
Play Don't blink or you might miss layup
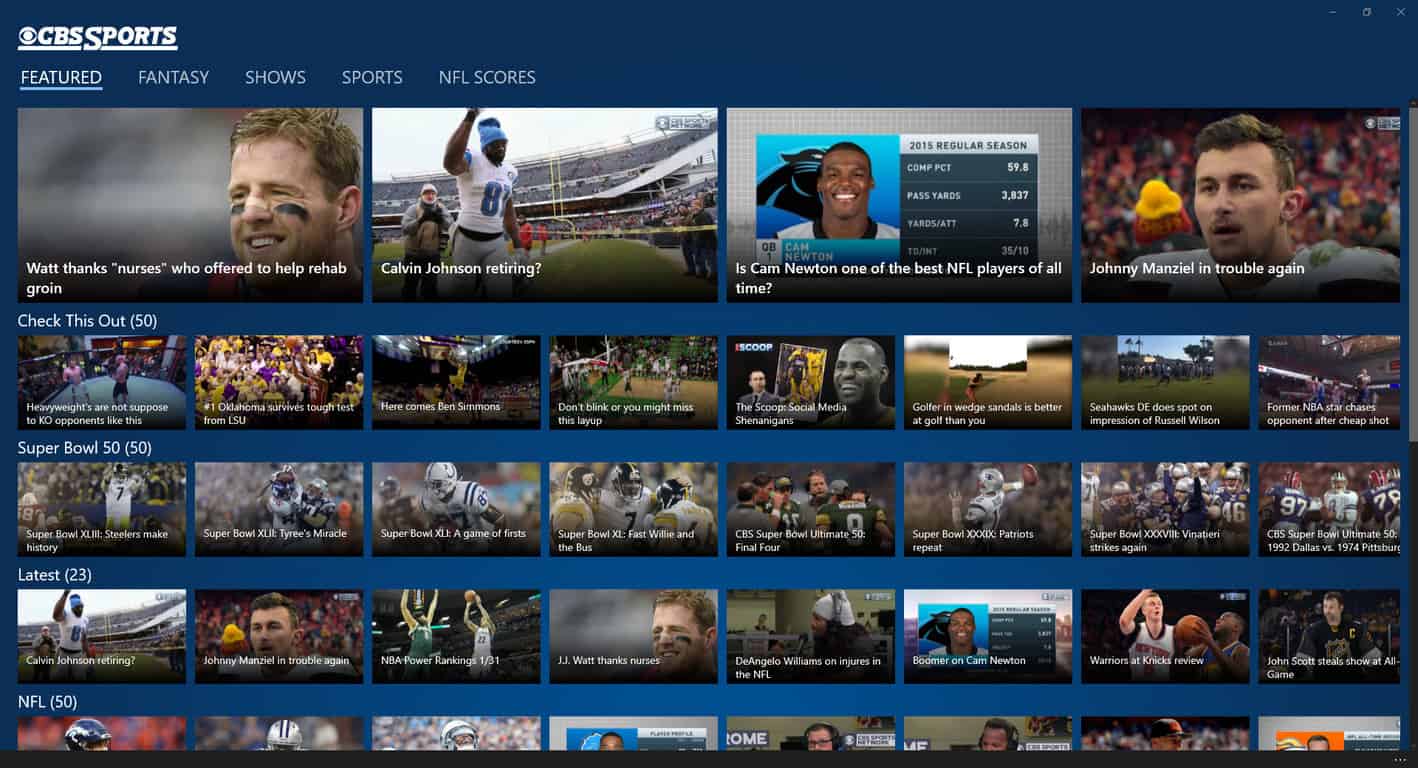tap(633, 382)
